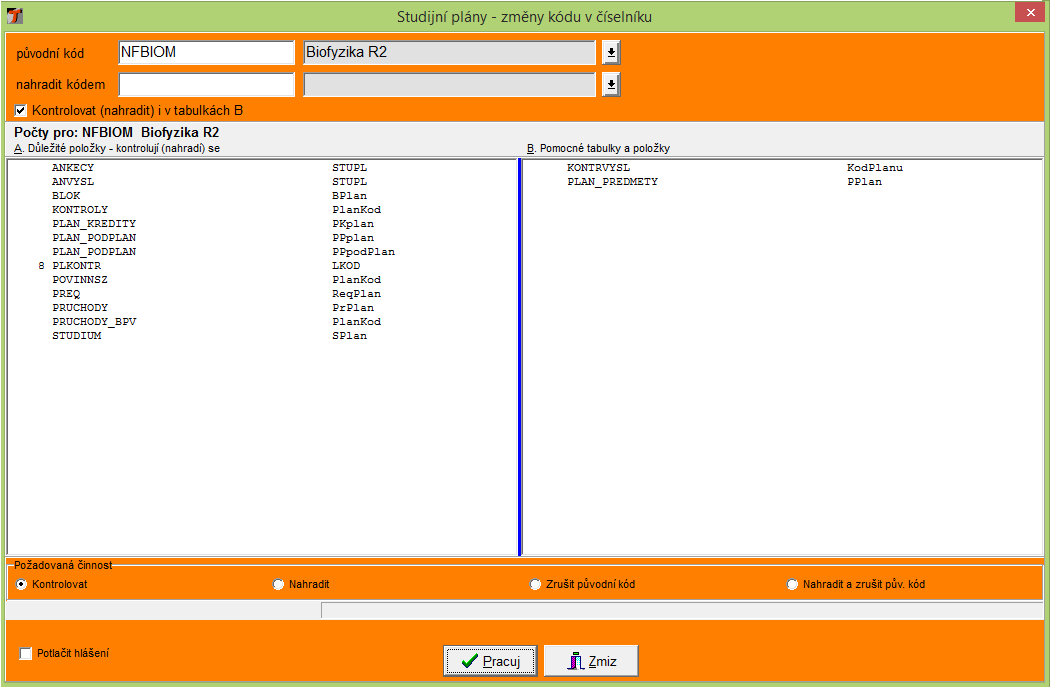Open the nahradit kódem dropdown arrow
This screenshot has height=687, width=1050.
pyautogui.click(x=611, y=85)
